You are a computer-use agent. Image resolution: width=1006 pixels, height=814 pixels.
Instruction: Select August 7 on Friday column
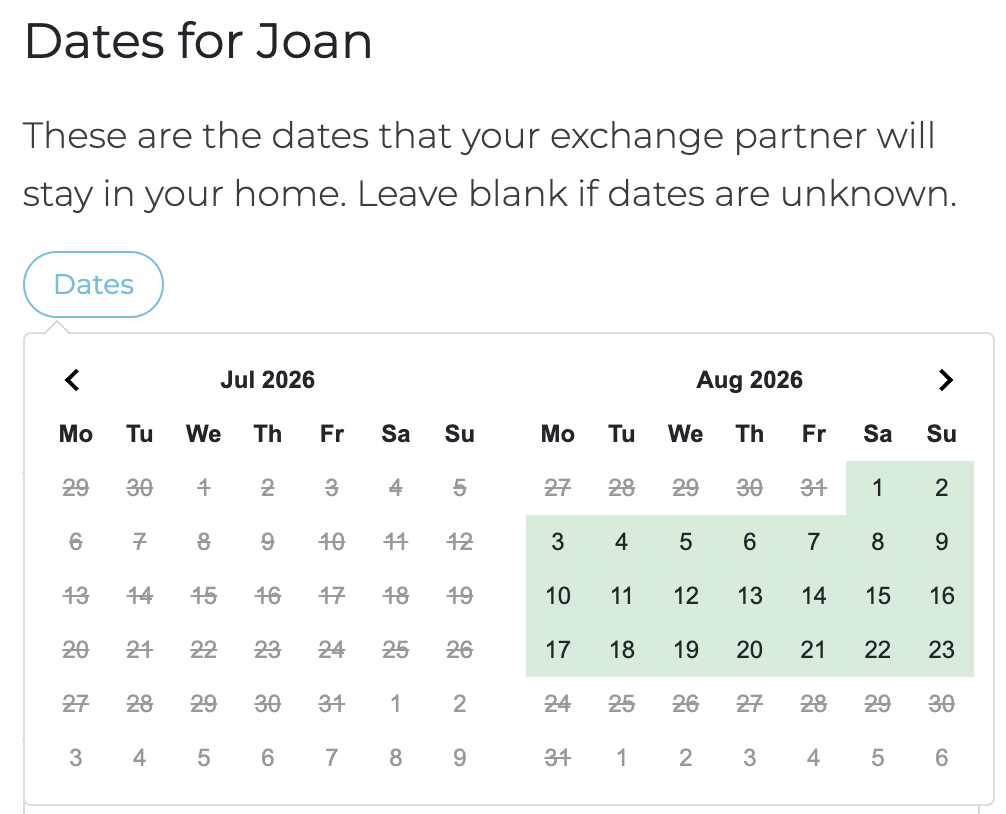(814, 541)
